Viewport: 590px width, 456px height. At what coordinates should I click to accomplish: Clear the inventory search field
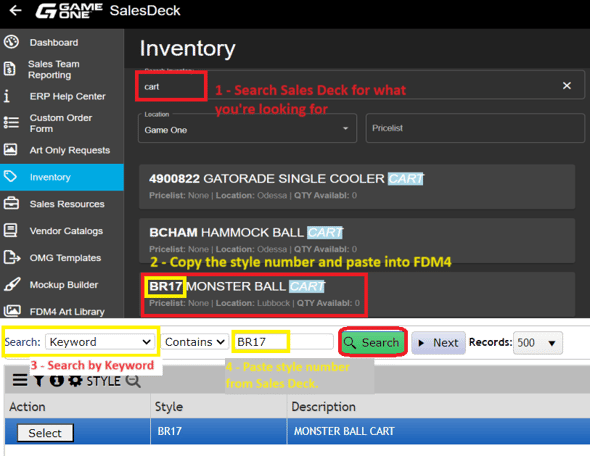pyautogui.click(x=567, y=86)
